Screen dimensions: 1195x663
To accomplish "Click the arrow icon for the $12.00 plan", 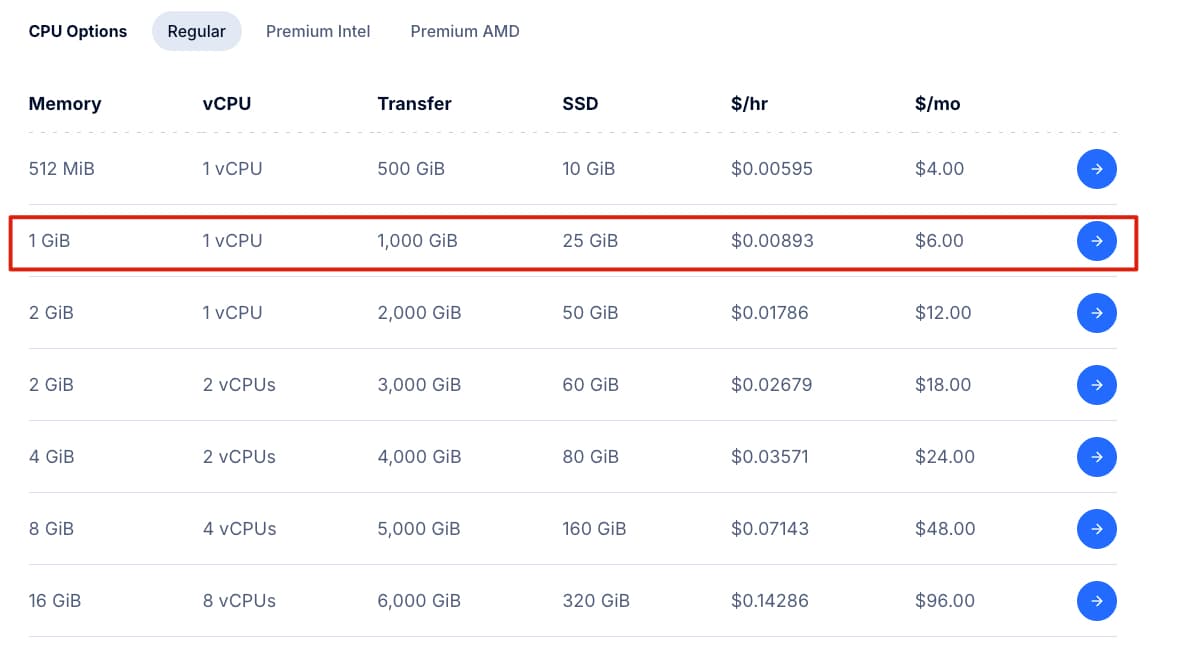I will coord(1097,313).
